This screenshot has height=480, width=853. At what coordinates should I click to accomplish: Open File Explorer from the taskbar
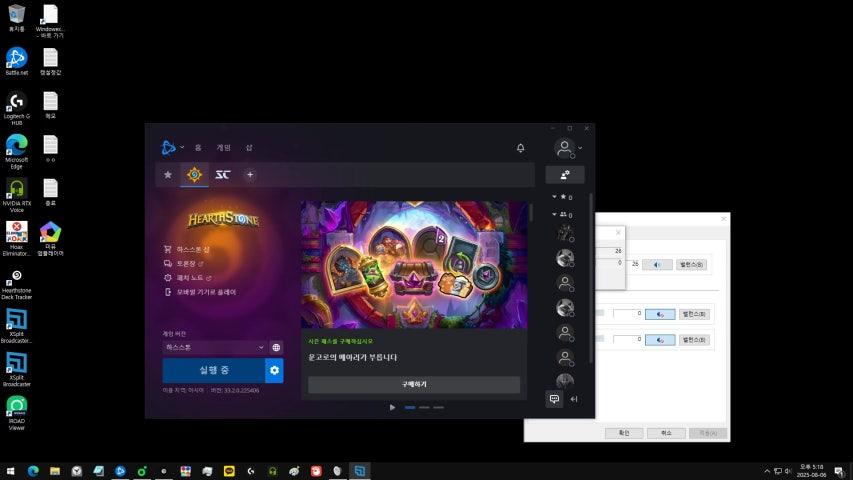click(54, 471)
